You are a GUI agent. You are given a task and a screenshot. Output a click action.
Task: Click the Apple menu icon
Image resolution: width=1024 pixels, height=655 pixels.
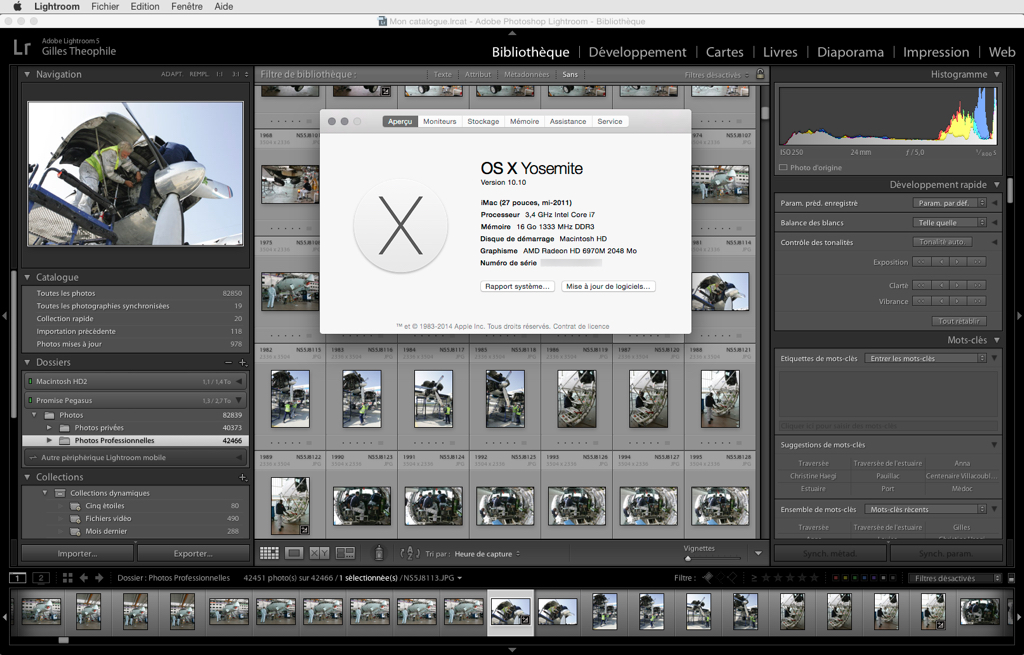tap(18, 7)
